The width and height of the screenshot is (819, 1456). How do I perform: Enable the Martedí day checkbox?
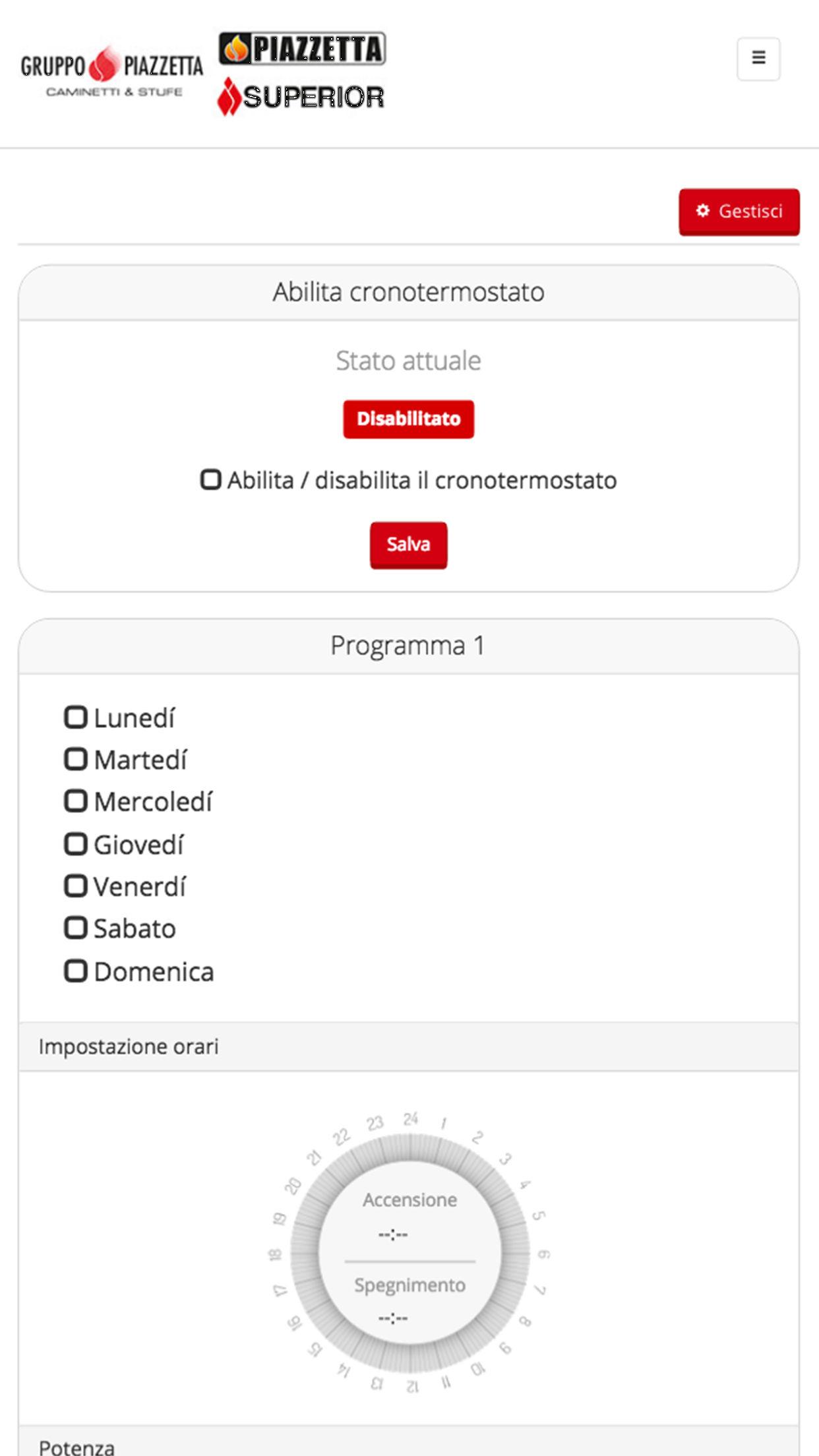pyautogui.click(x=76, y=760)
